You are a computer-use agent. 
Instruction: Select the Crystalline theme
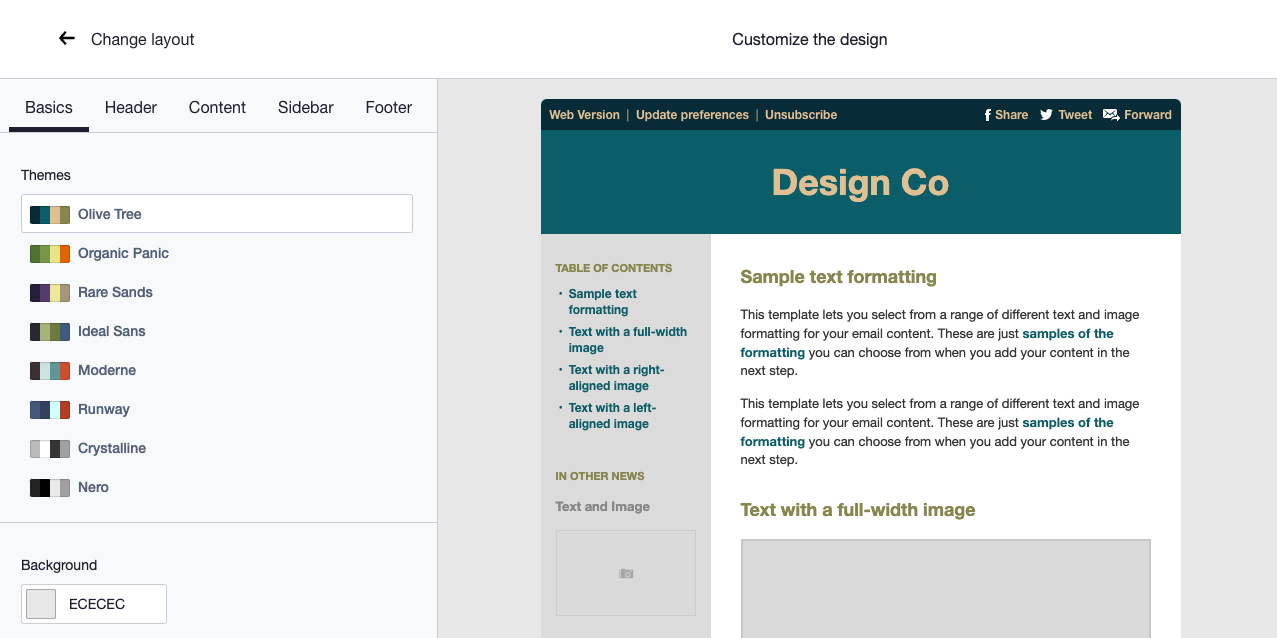click(x=111, y=448)
